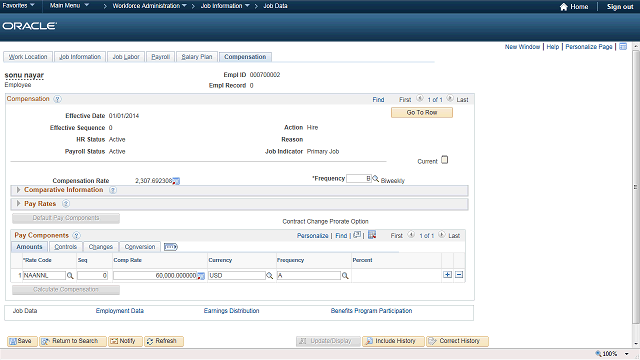
Task: Open Rate Code lookup magnifier
Action: click(x=70, y=276)
